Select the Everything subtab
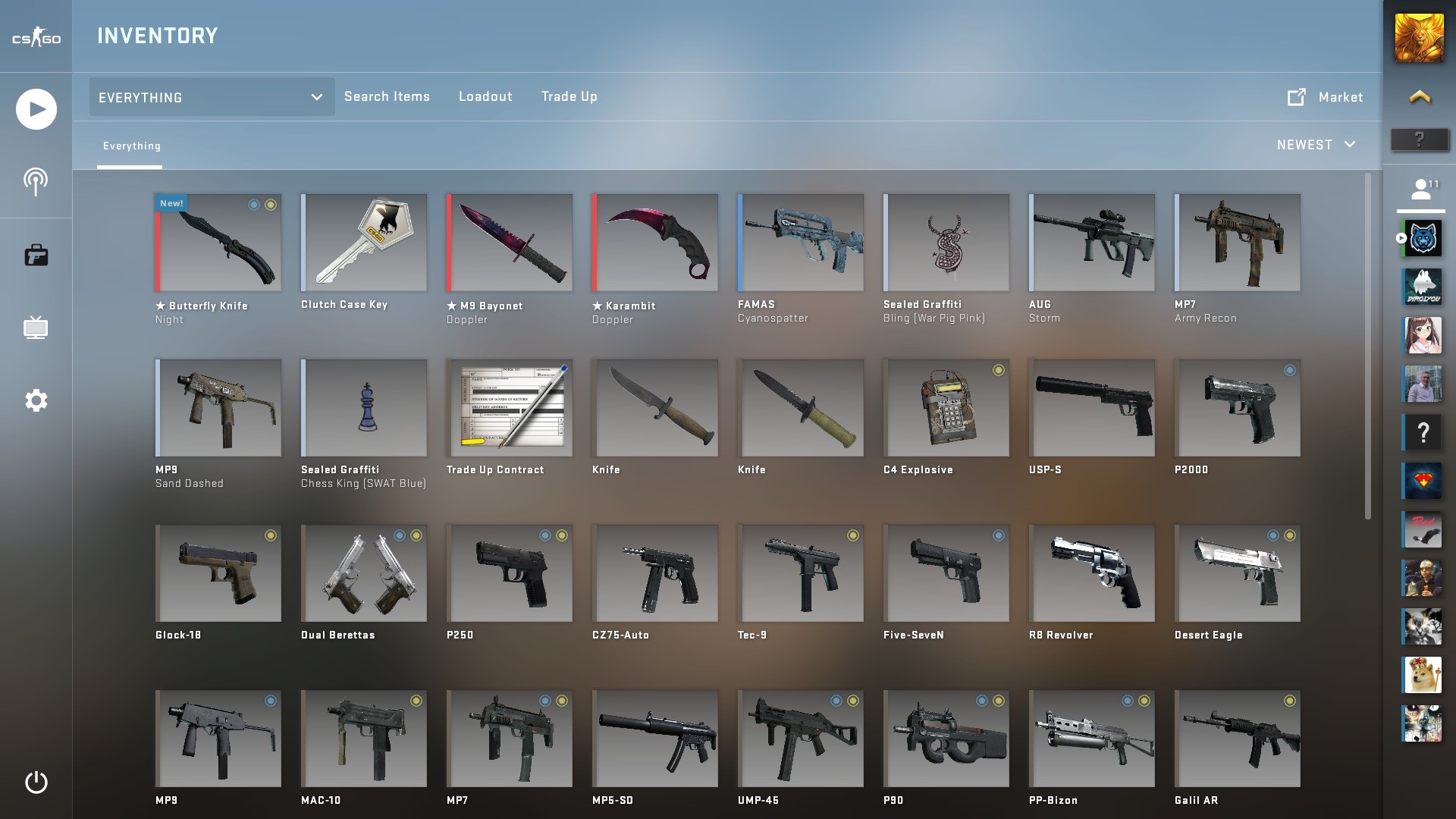The width and height of the screenshot is (1456, 819). click(131, 146)
